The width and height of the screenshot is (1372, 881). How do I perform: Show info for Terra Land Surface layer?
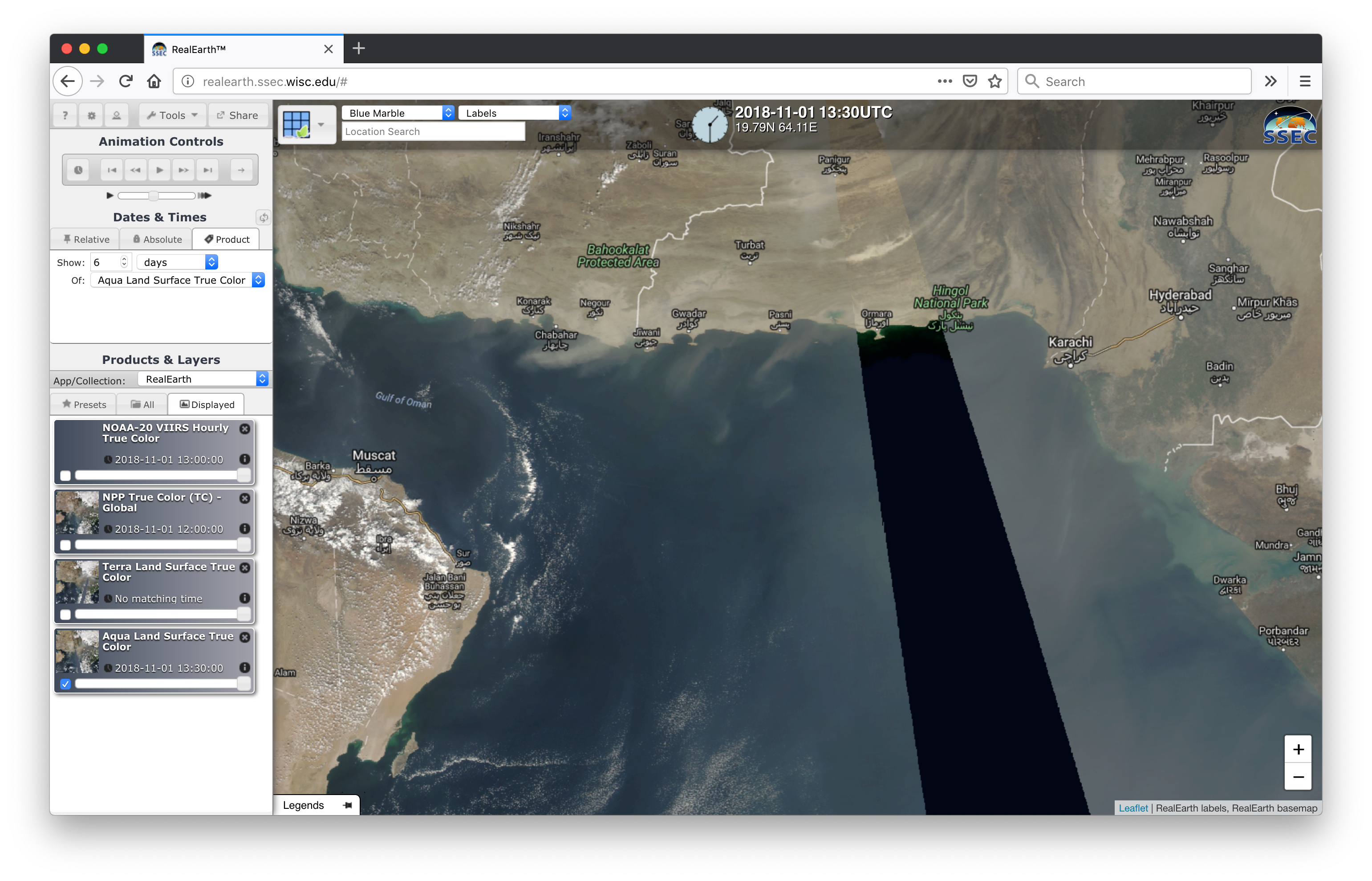coord(245,598)
